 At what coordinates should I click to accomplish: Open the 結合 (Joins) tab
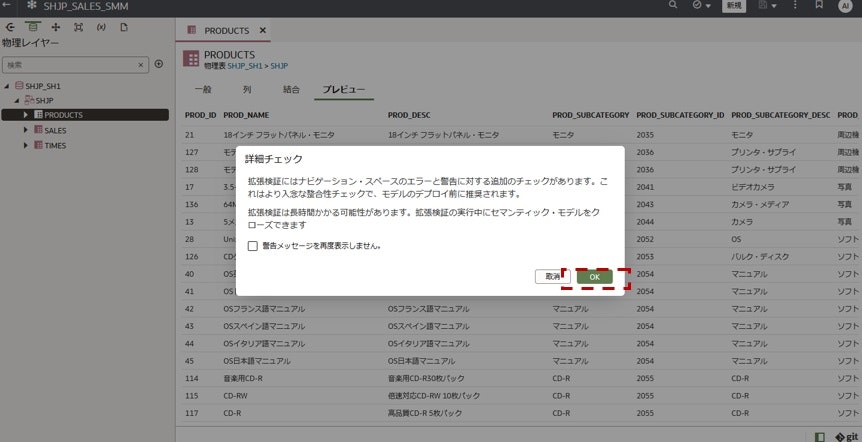291,89
